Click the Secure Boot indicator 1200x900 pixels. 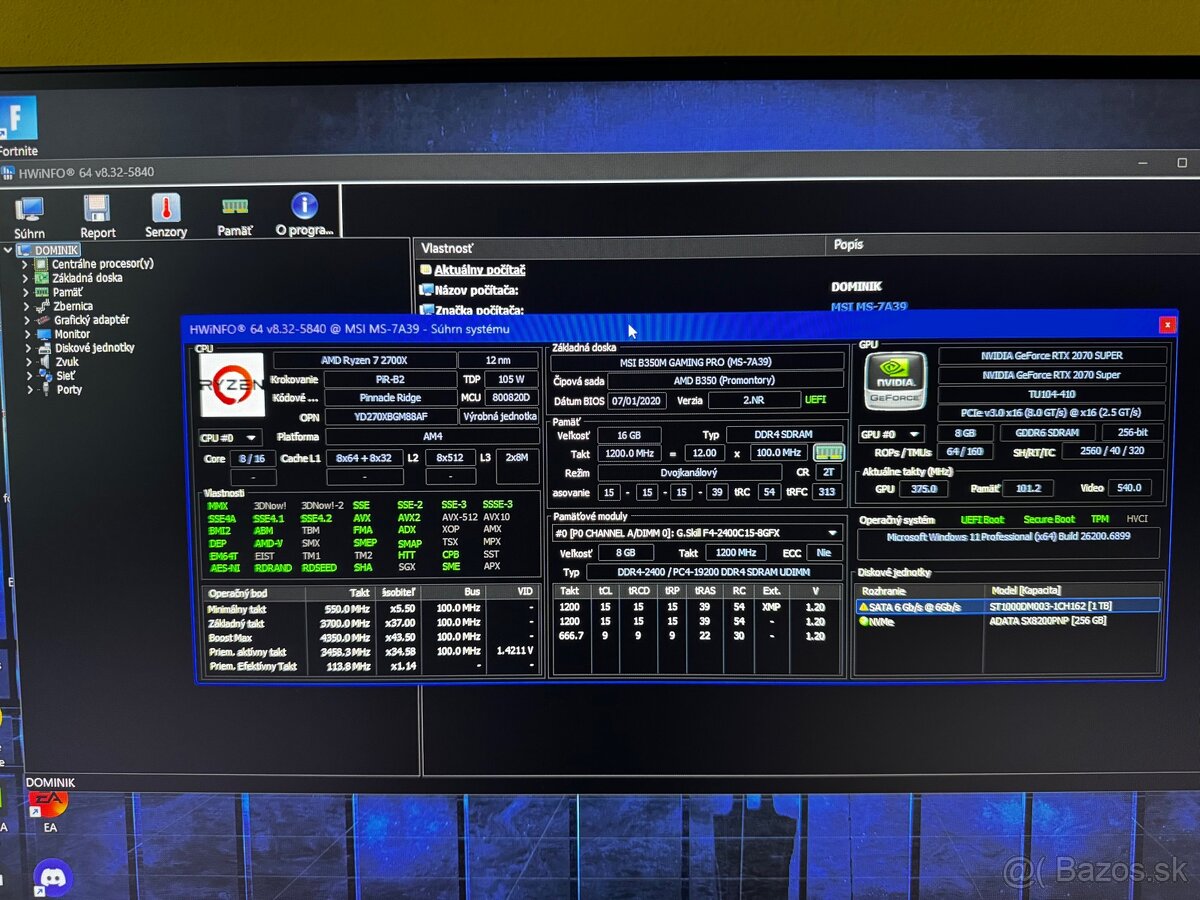(1049, 519)
